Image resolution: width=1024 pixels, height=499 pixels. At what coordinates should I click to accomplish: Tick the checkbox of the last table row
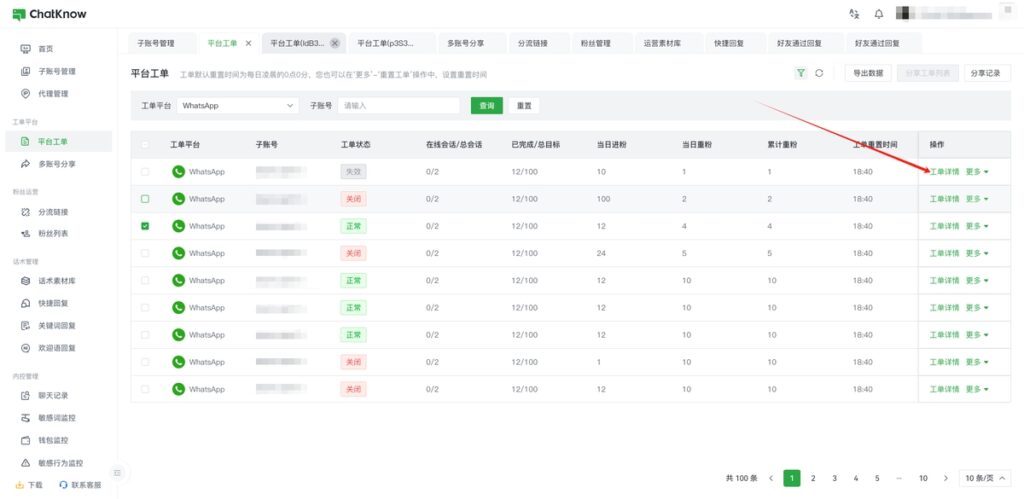coord(145,389)
